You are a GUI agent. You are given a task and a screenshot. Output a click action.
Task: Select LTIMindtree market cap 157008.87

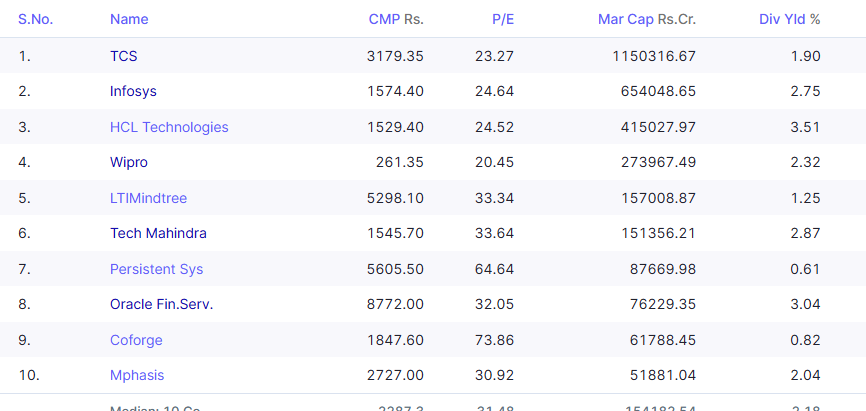pos(658,198)
